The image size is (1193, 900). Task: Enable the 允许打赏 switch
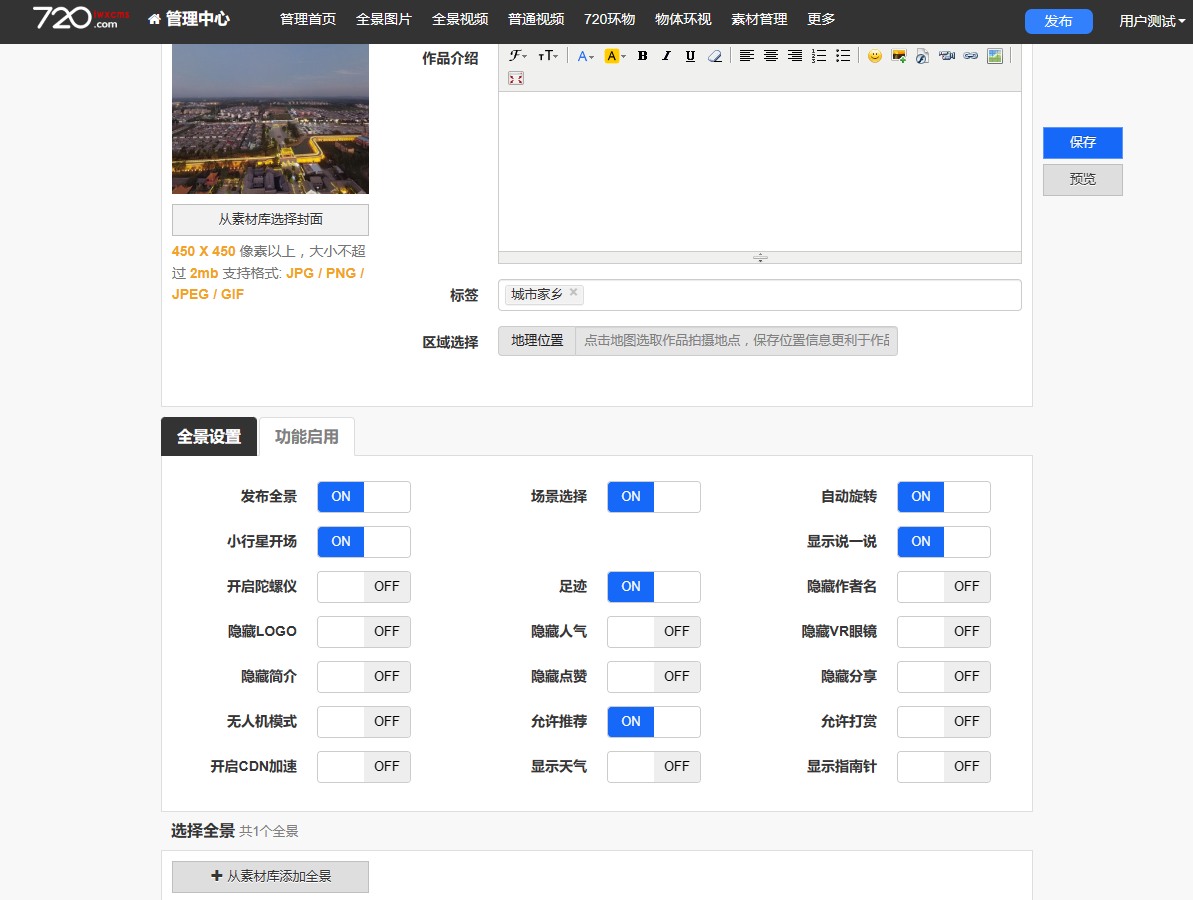943,722
